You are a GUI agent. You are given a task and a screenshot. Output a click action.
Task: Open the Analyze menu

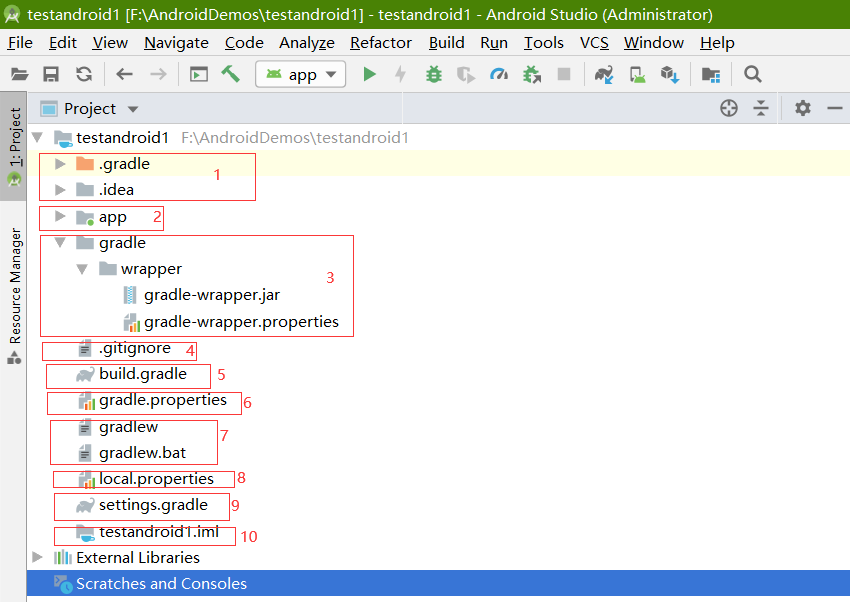tap(307, 43)
